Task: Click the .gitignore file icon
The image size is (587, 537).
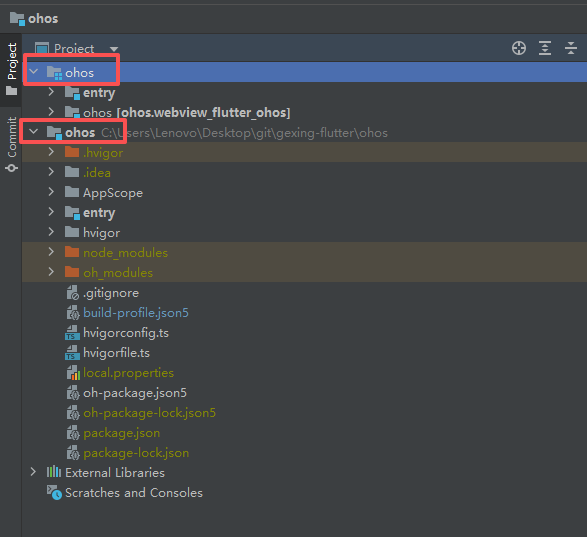Action: pos(73,292)
